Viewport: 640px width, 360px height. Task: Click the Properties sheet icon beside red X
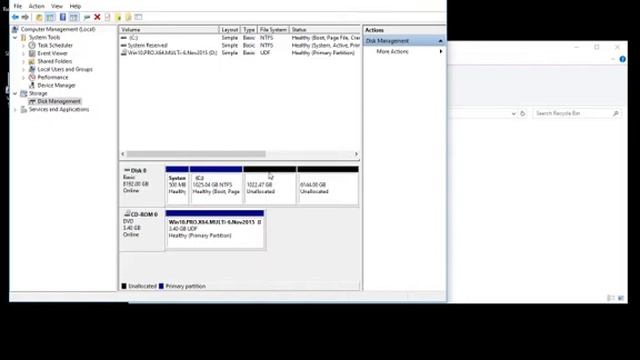point(108,17)
